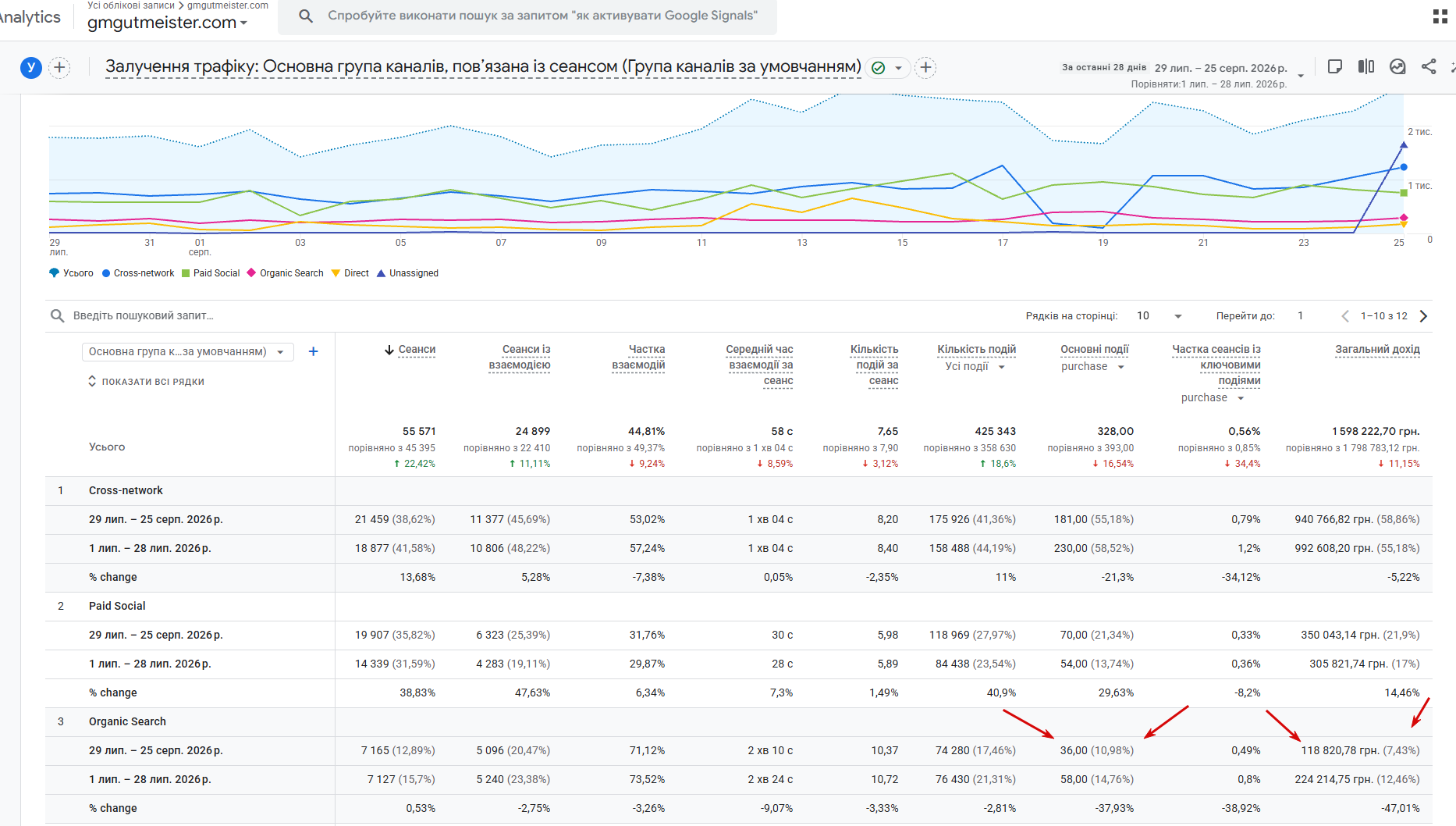Viewport: 1456px width, 826px height.
Task: Toggle the Organic Search legend series
Action: [285, 273]
